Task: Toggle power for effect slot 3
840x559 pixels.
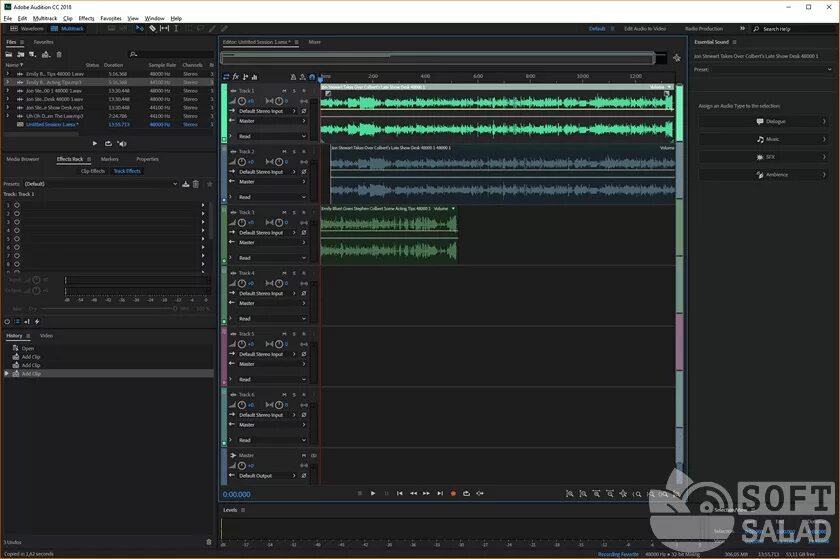Action: [17, 222]
